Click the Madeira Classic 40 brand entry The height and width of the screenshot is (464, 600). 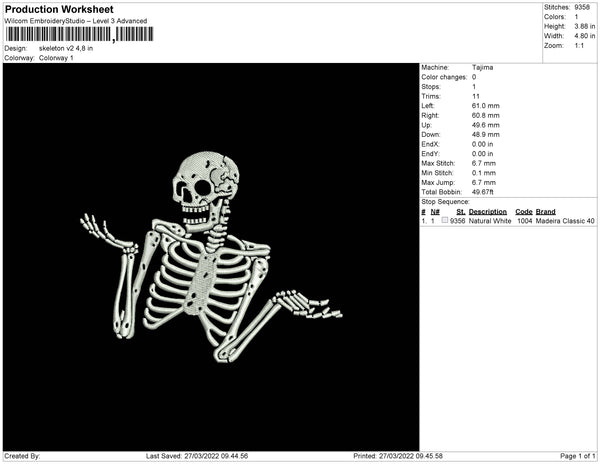pyautogui.click(x=565, y=221)
